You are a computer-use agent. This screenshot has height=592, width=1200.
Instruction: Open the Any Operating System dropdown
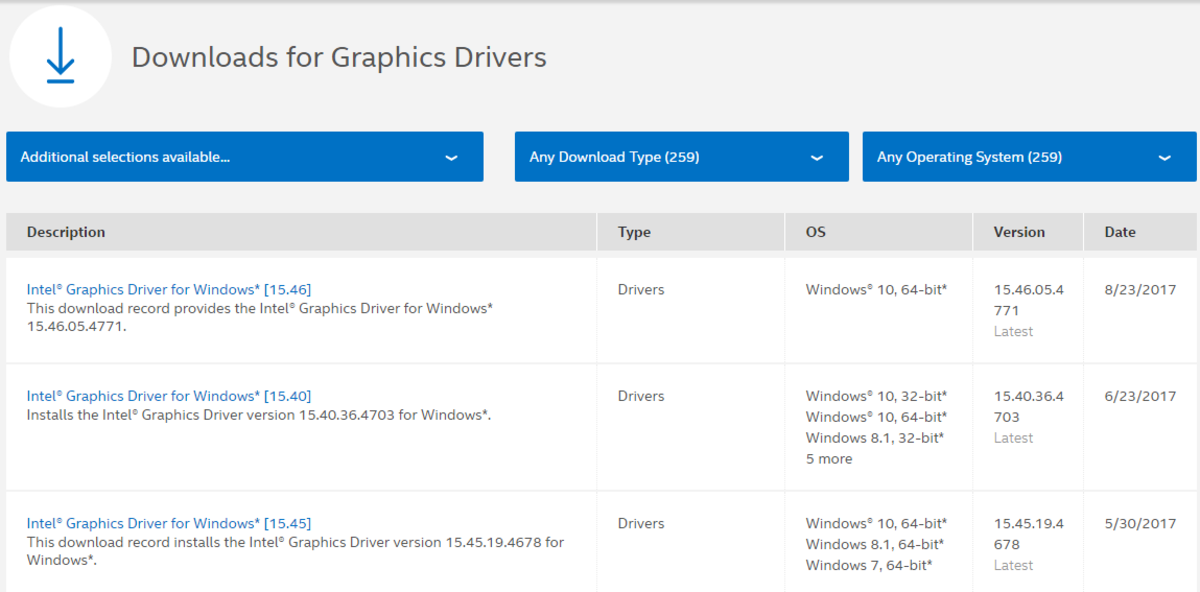click(1029, 157)
